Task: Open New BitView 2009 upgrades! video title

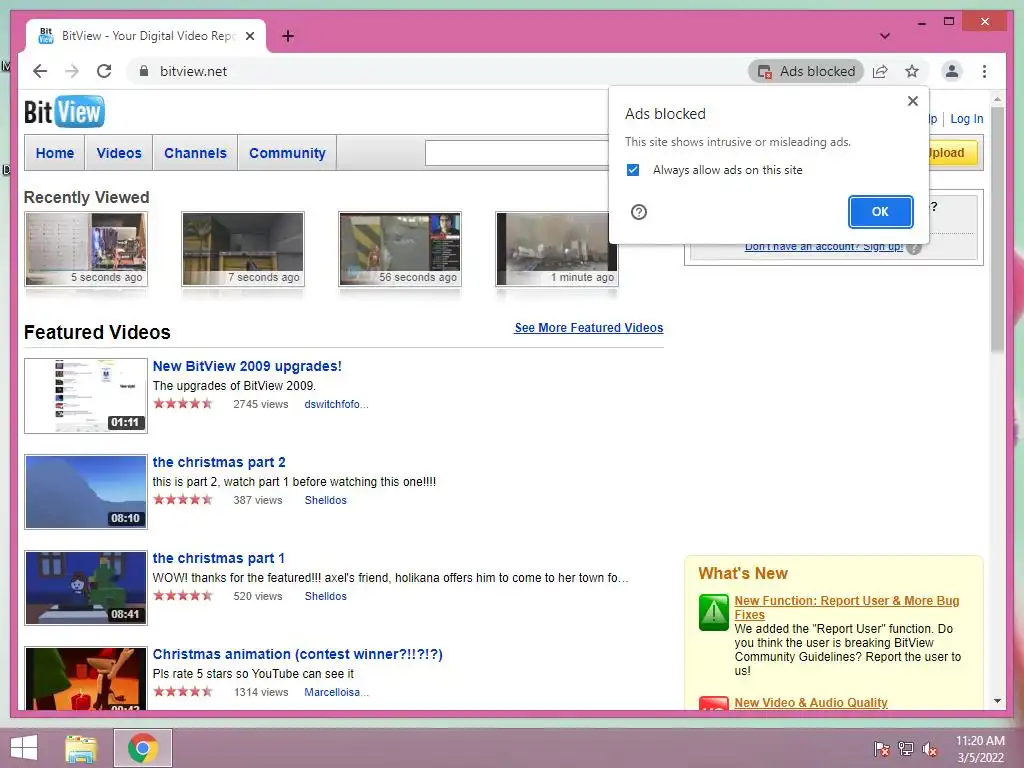Action: click(247, 366)
